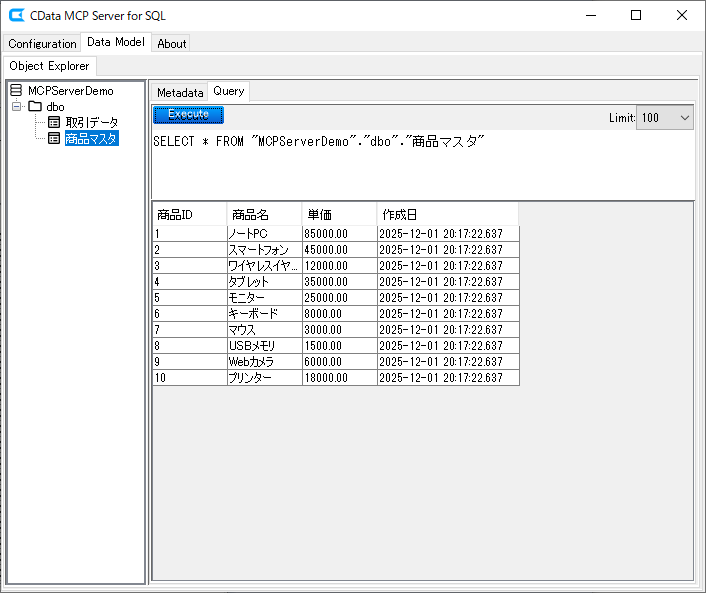
Task: Open the Limit dropdown
Action: point(665,118)
